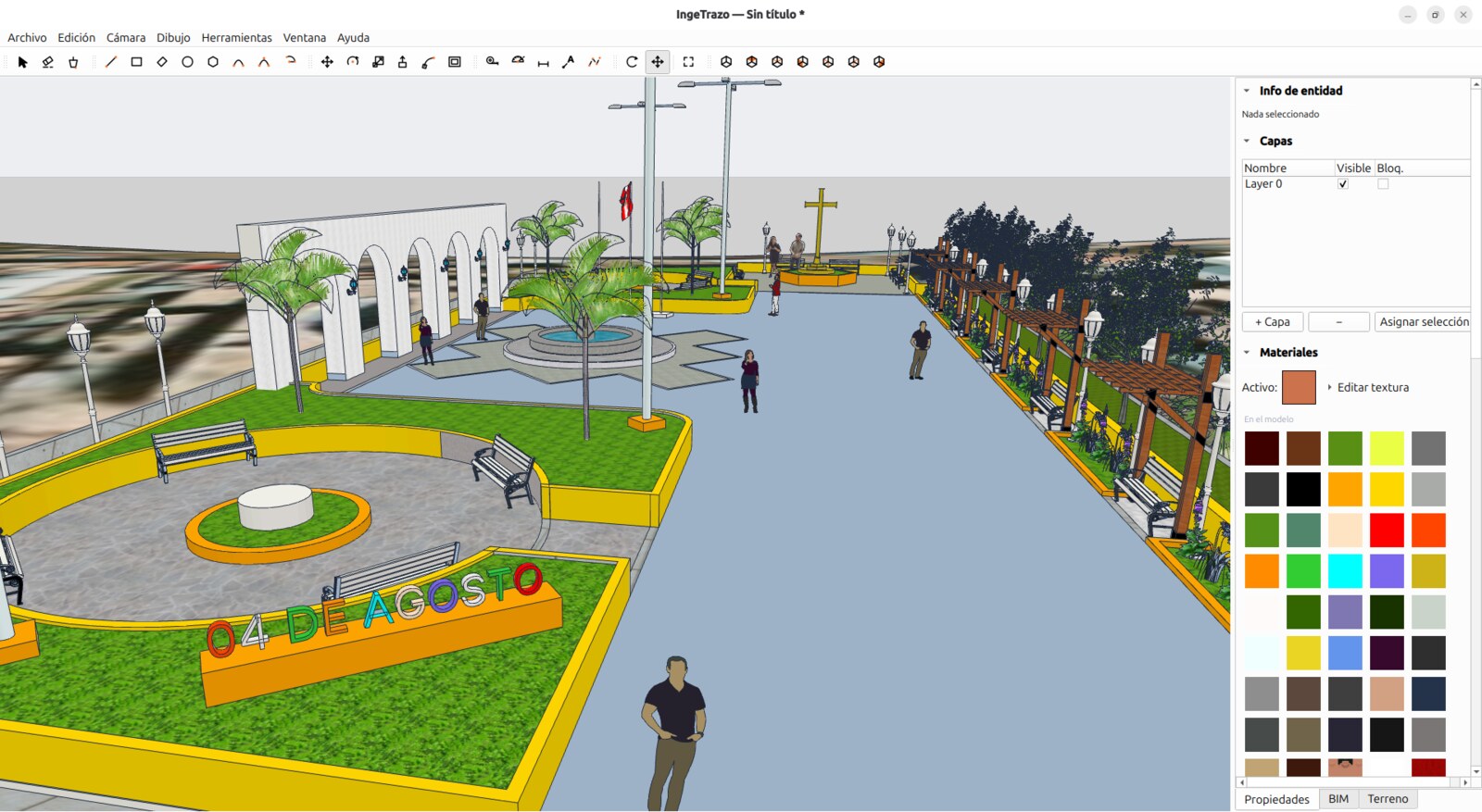Activate the Orbit camera tool

pos(632,62)
